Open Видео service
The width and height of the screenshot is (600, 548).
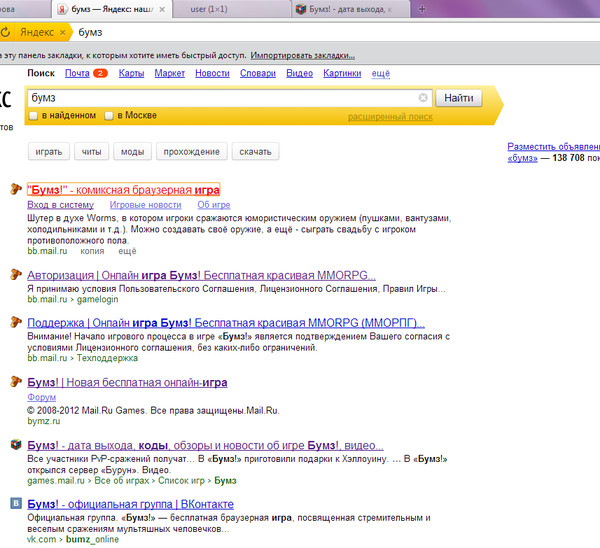[x=299, y=73]
